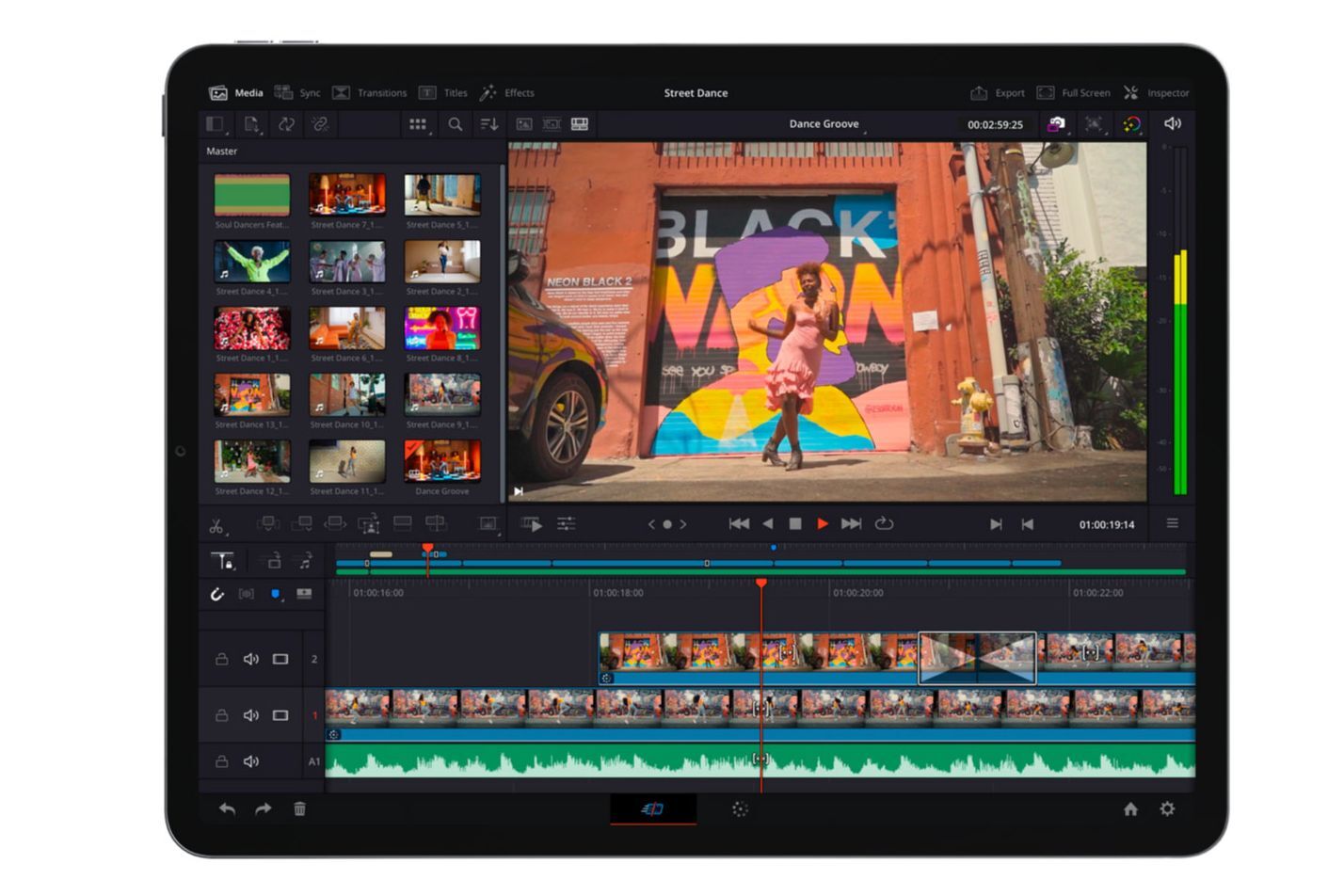Image resolution: width=1344 pixels, height=896 pixels.
Task: Click the split clip scissors icon
Action: (217, 525)
